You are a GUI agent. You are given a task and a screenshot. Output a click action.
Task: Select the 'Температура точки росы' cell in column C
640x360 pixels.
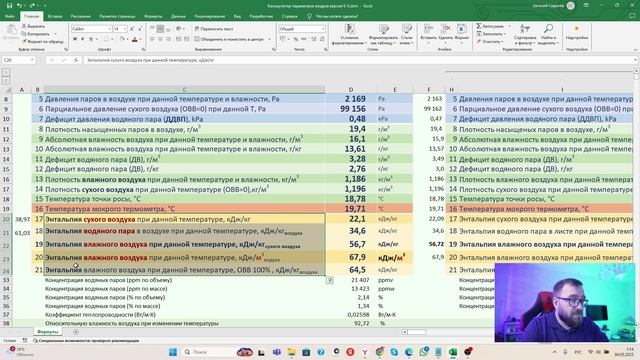point(184,199)
